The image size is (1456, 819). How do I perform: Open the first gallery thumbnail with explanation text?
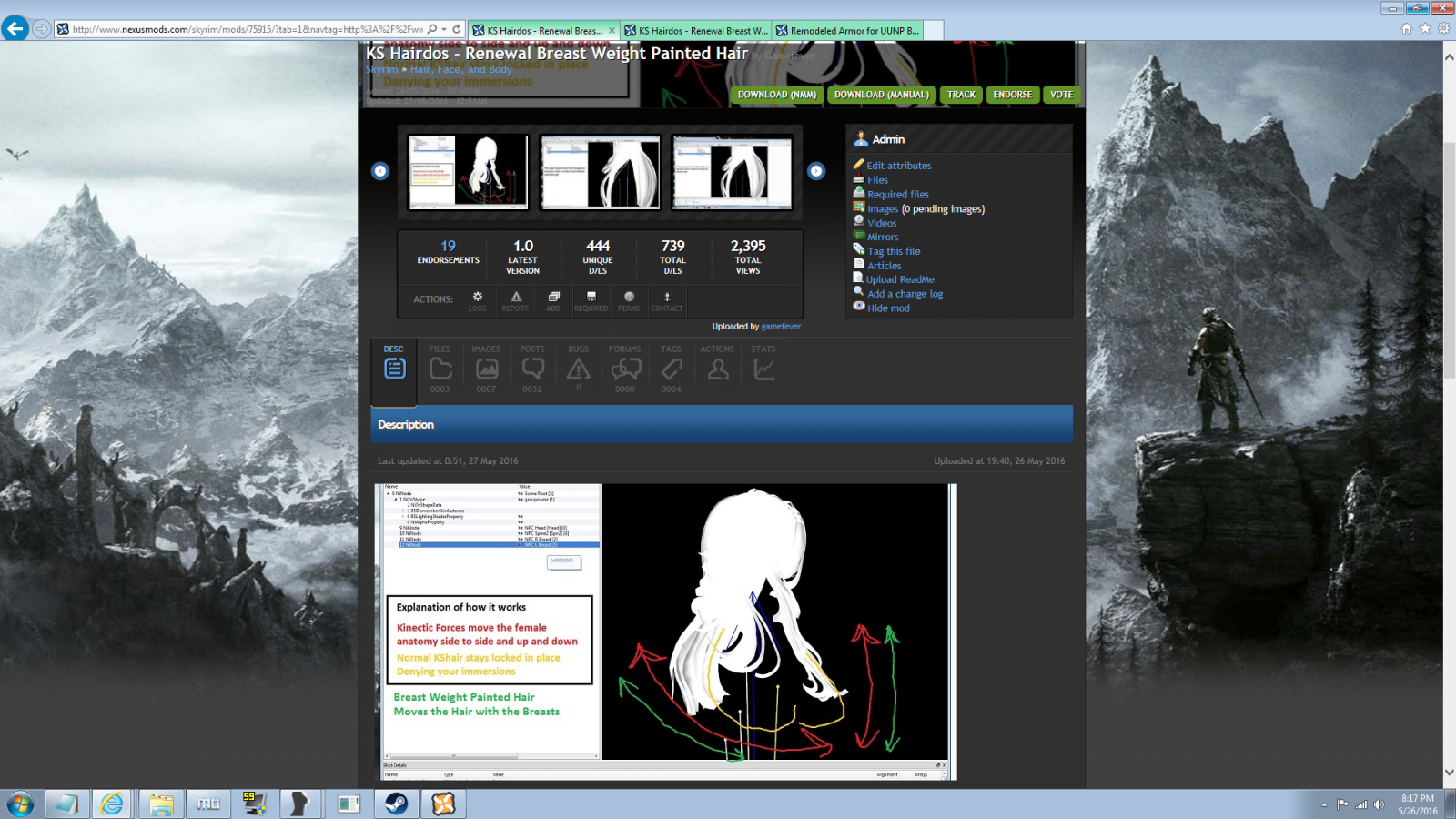click(468, 172)
